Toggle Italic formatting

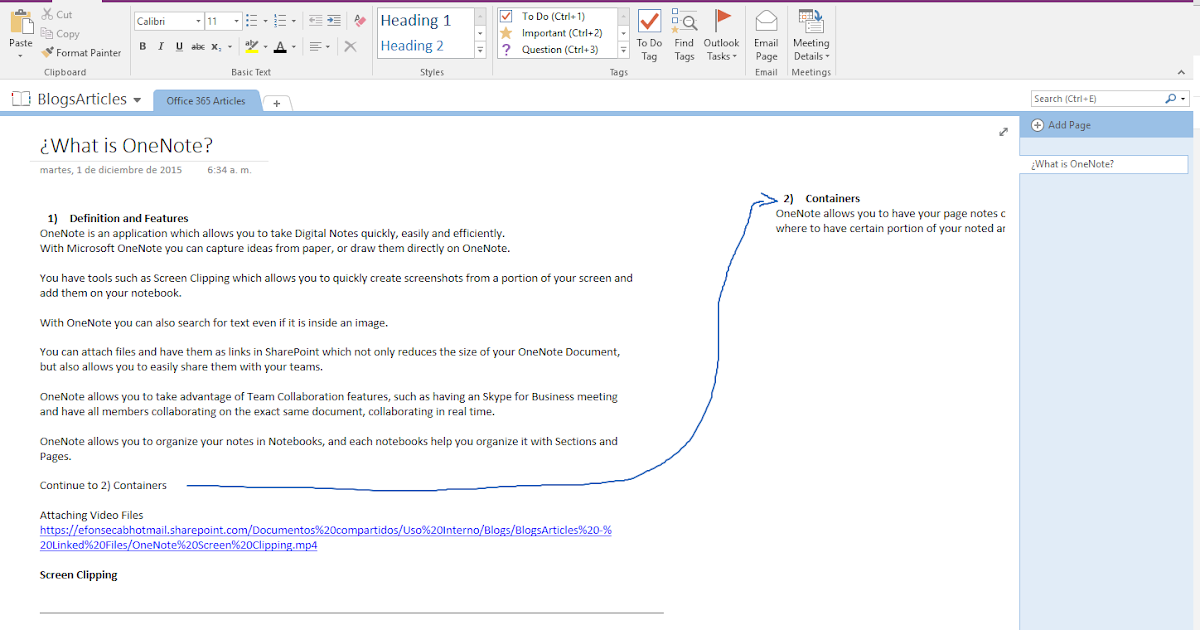pyautogui.click(x=161, y=47)
